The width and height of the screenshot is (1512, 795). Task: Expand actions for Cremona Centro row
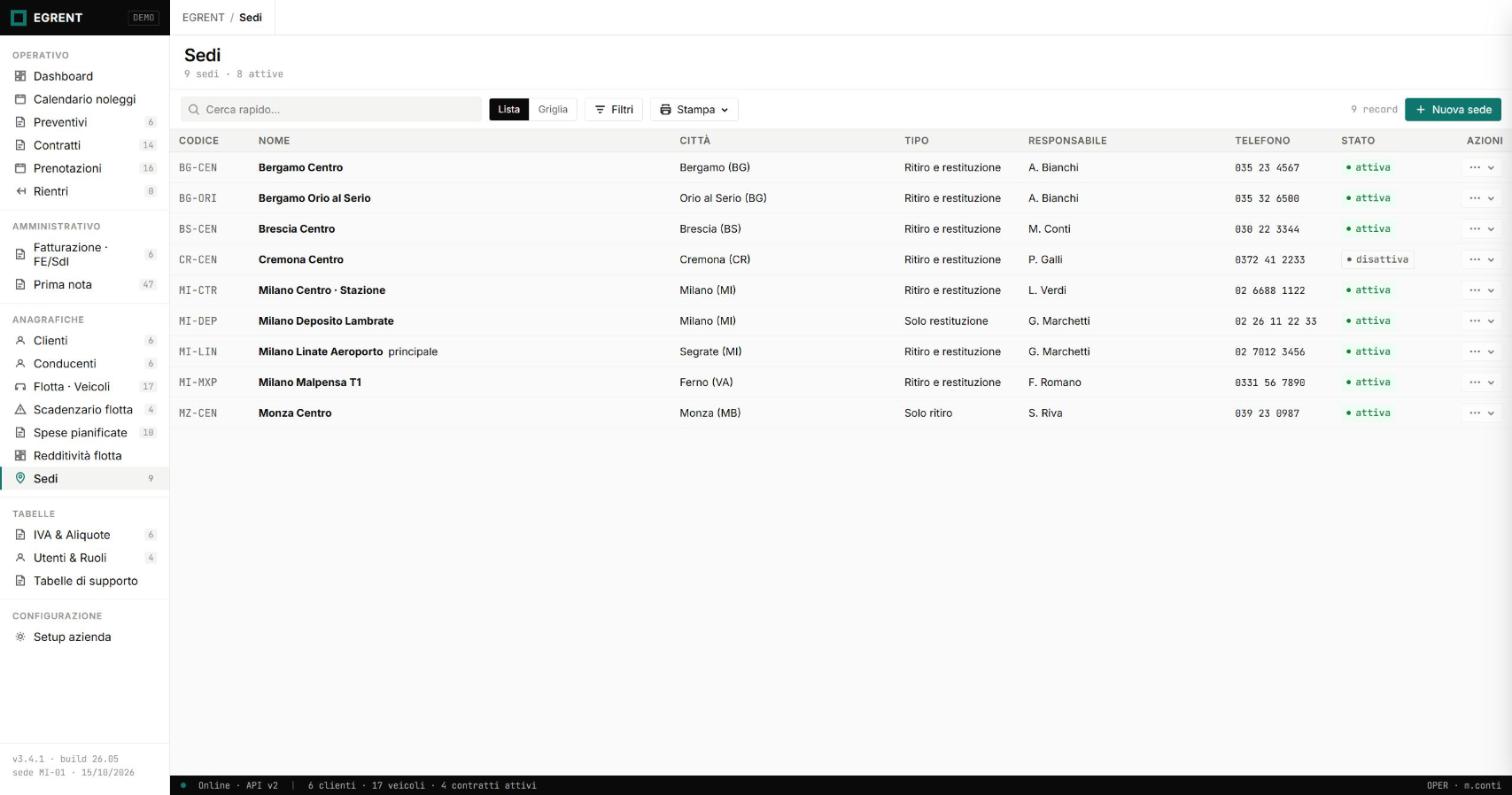[1481, 260]
